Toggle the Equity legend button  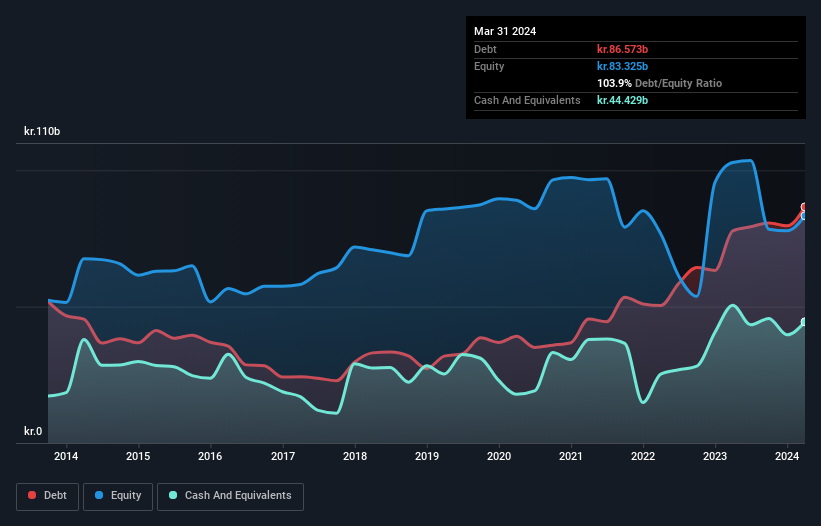click(x=118, y=496)
